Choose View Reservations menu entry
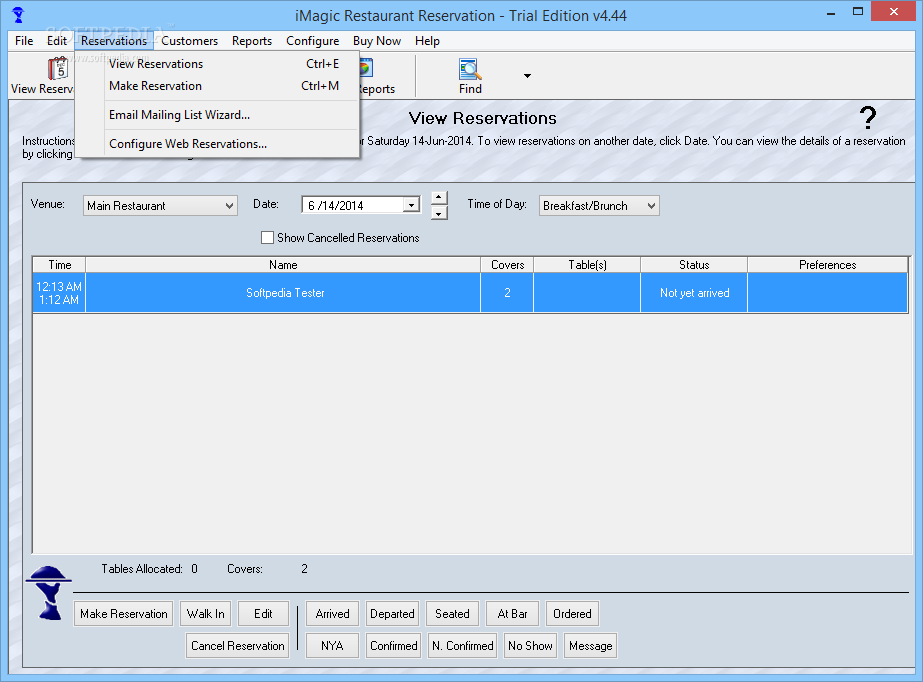This screenshot has width=923, height=682. [217, 64]
